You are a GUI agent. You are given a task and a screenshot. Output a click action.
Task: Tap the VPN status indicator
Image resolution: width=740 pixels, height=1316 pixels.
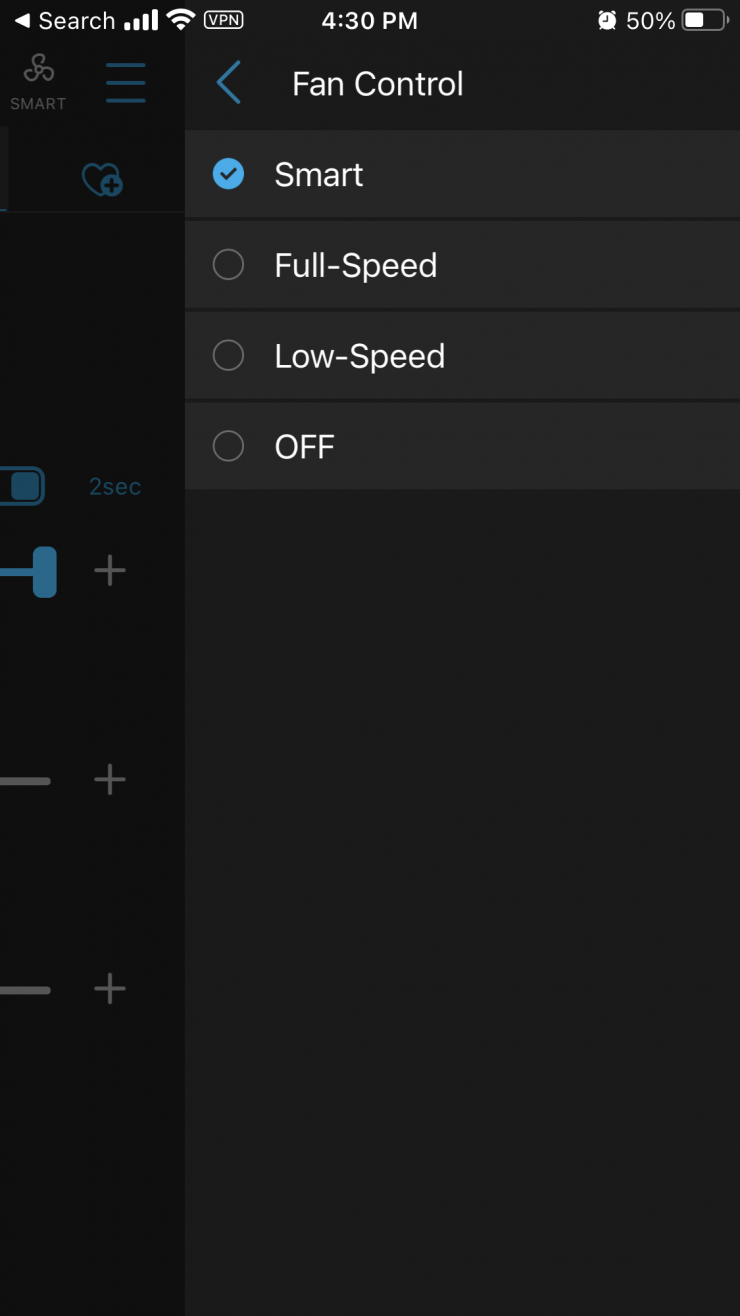[223, 20]
